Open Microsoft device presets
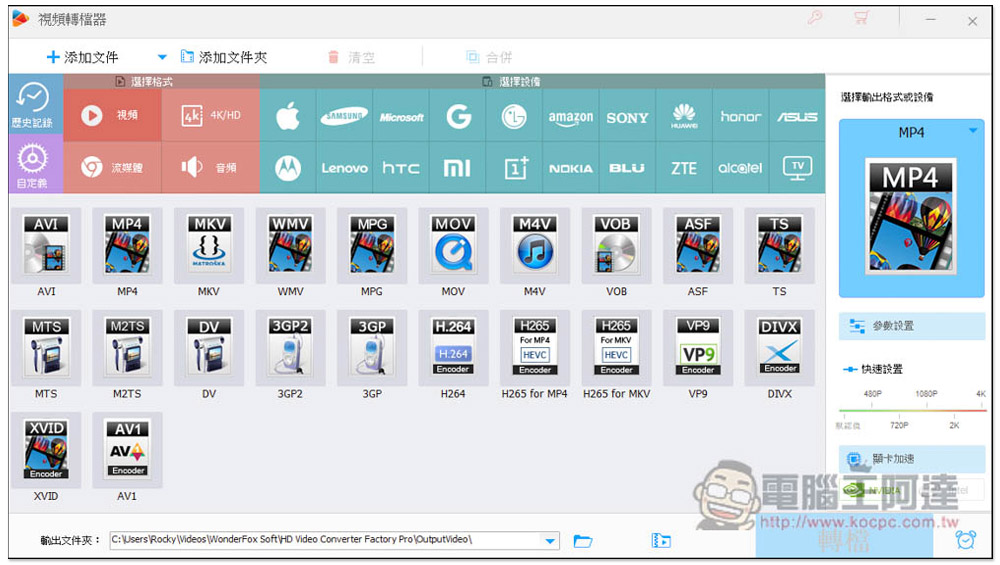 [x=401, y=116]
